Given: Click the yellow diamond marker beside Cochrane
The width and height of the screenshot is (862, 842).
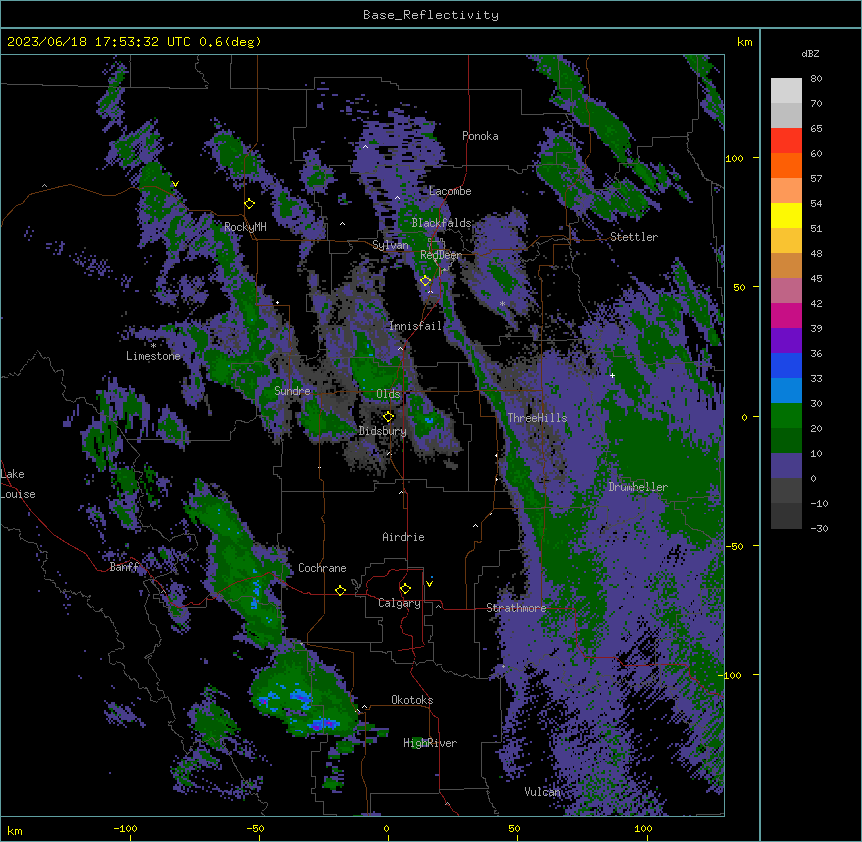Looking at the screenshot, I should (340, 590).
